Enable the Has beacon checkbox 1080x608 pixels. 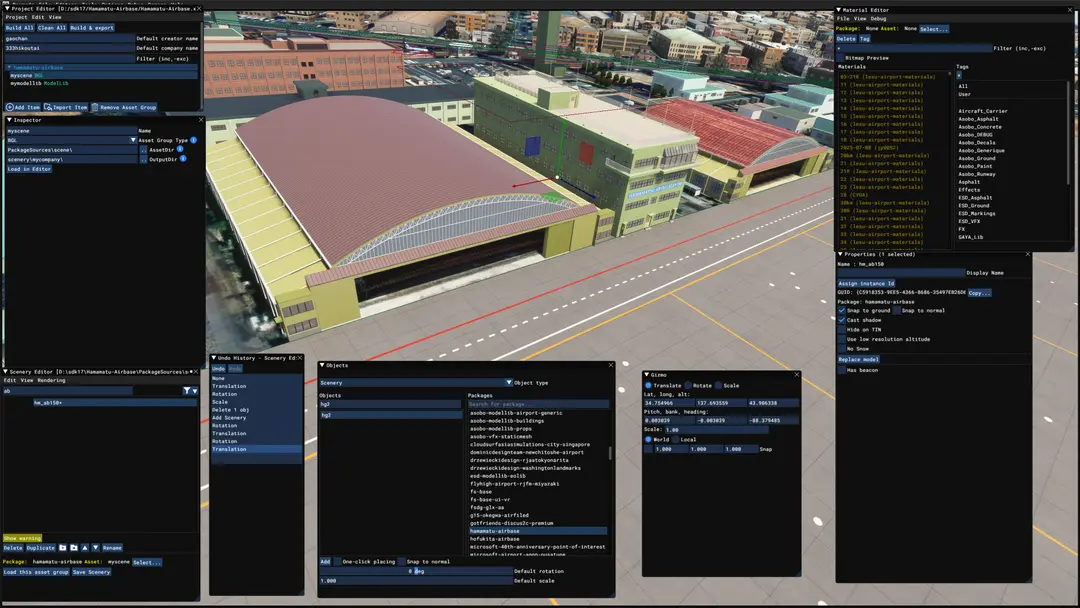842,370
